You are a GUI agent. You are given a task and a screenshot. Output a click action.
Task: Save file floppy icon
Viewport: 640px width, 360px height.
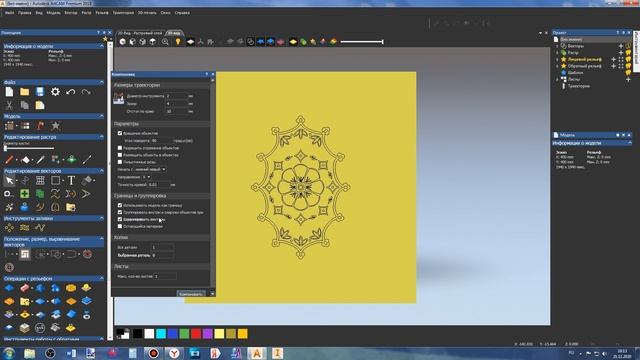40,92
